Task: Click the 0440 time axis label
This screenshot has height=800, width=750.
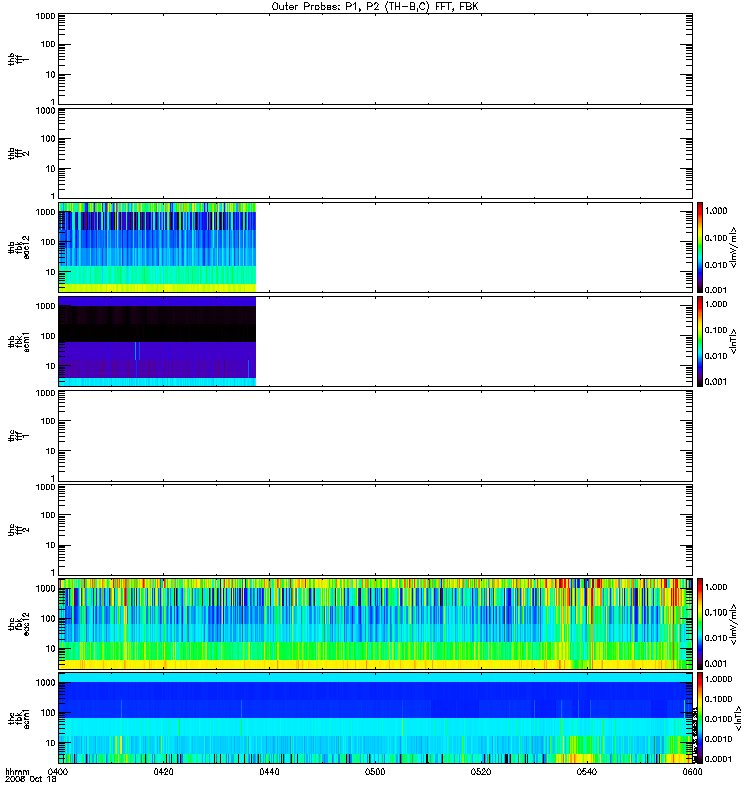Action: (269, 772)
